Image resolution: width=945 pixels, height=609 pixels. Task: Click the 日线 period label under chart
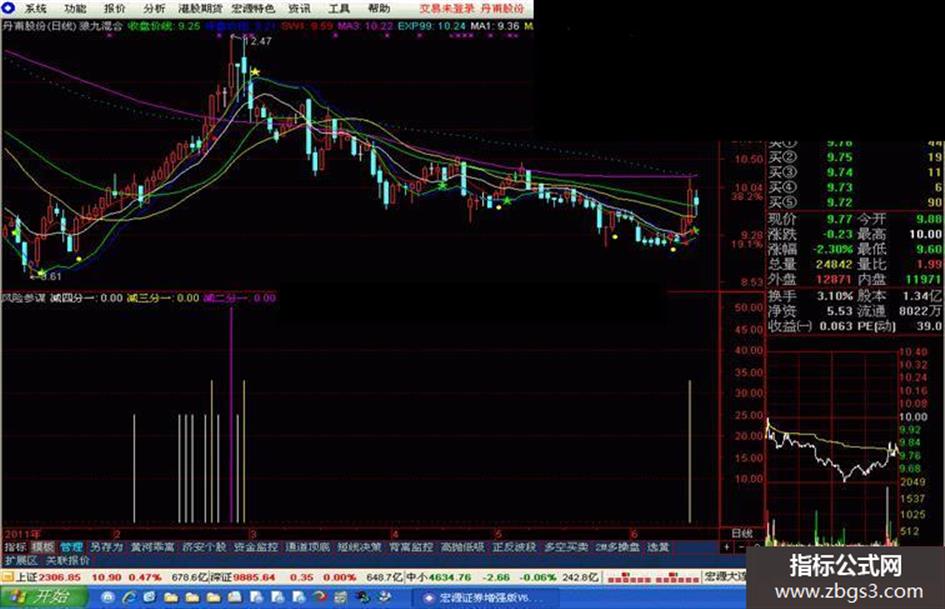742,533
